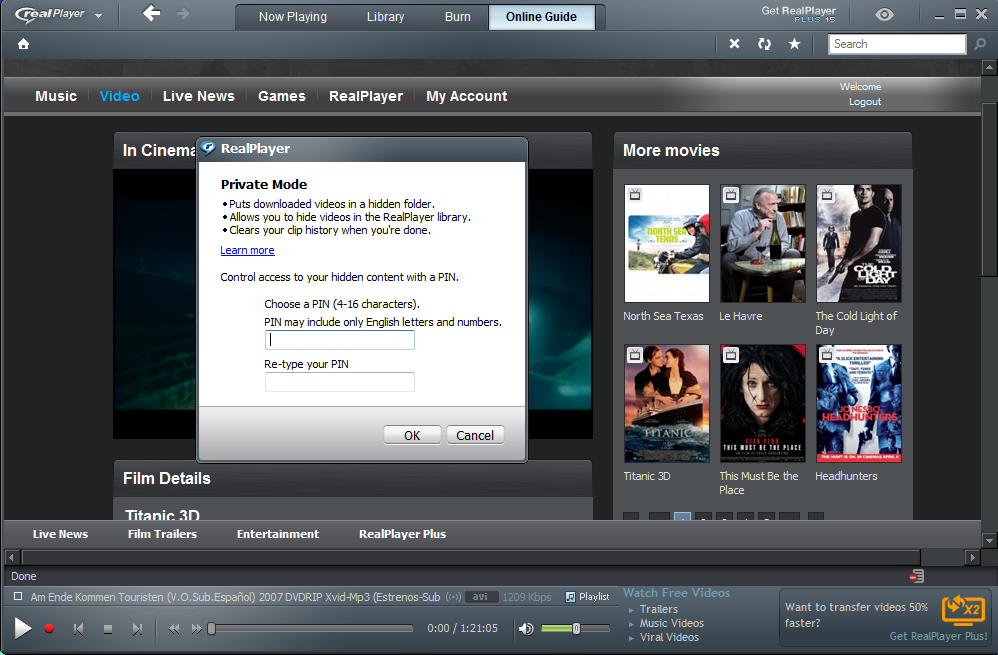Viewport: 998px width, 655px height.
Task: Open Film Trailers
Action: tap(162, 534)
